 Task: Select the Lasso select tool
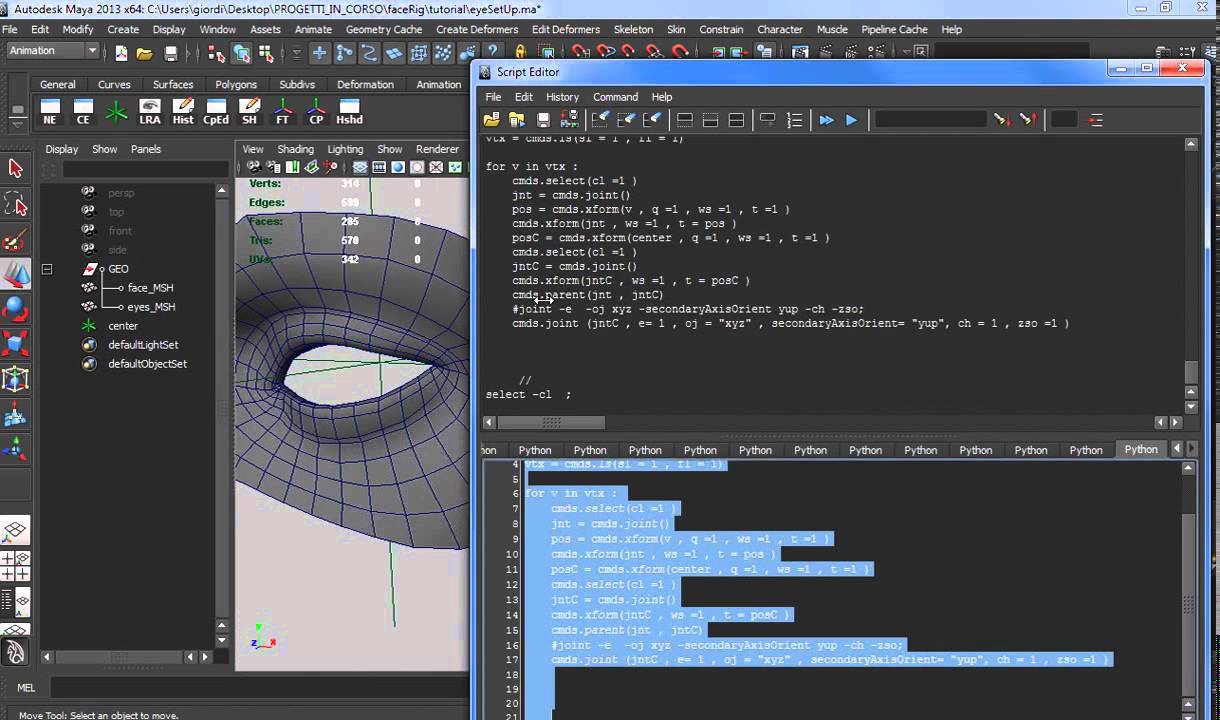pos(15,204)
